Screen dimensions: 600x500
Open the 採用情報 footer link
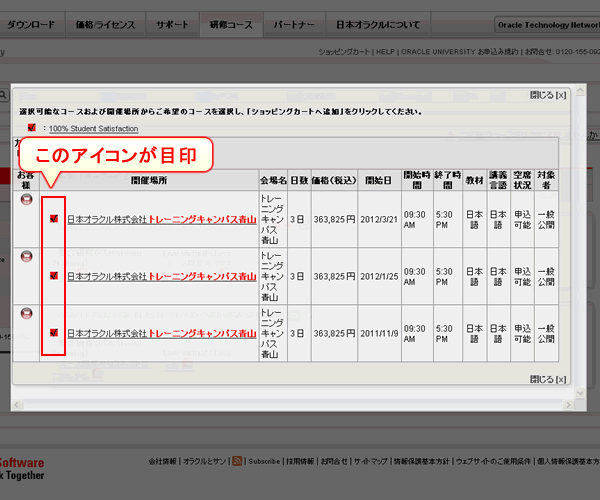click(x=300, y=462)
